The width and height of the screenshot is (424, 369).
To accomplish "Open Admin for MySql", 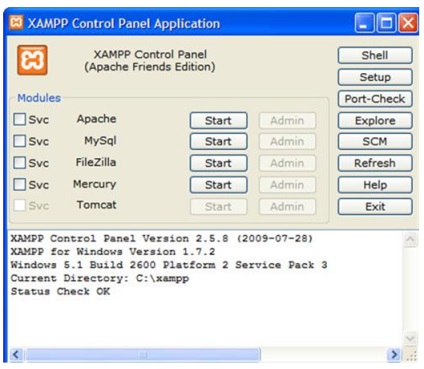I will (x=287, y=142).
